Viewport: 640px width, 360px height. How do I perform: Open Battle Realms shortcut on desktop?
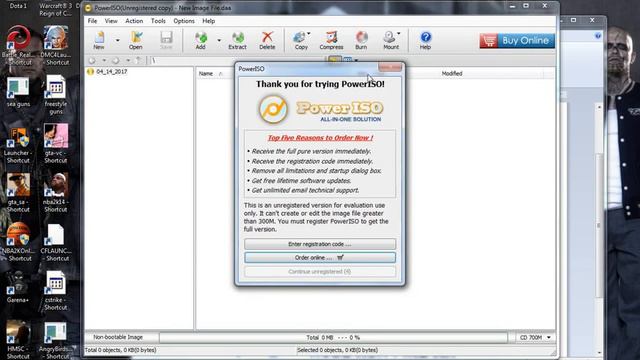[x=18, y=44]
